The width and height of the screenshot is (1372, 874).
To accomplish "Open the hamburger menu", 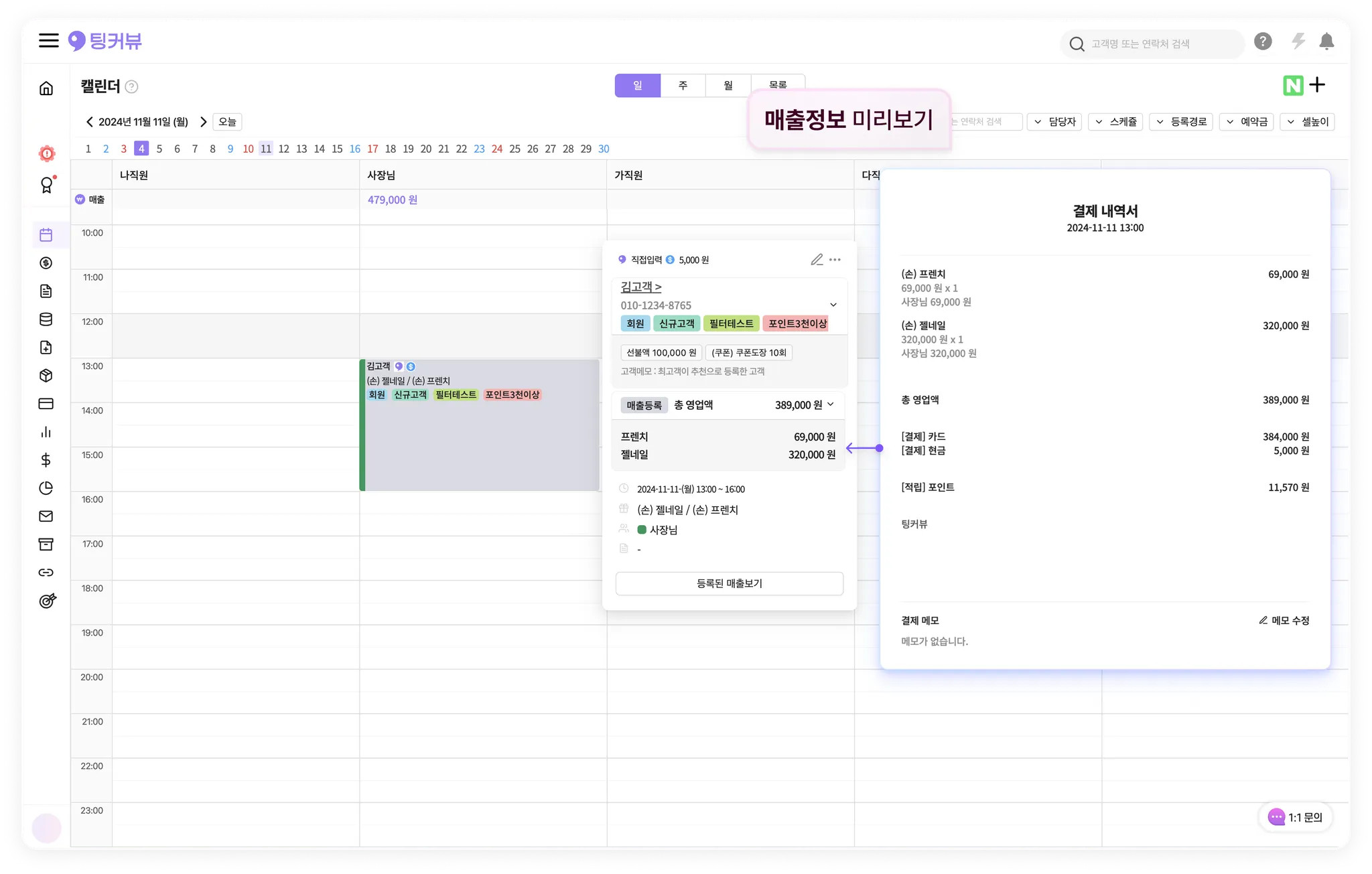I will click(x=48, y=41).
